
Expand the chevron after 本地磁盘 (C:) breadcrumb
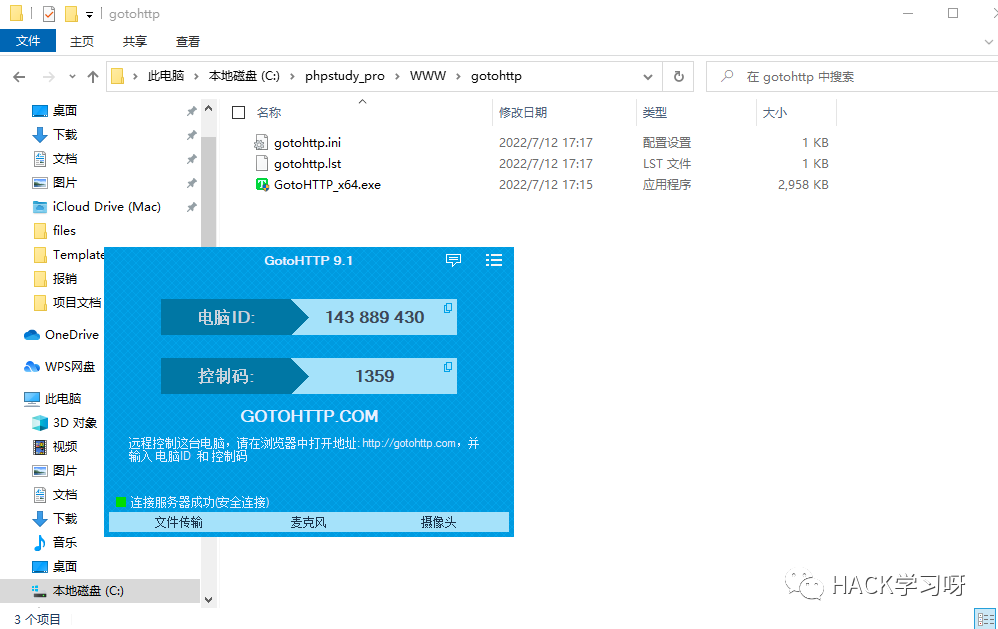coord(292,76)
